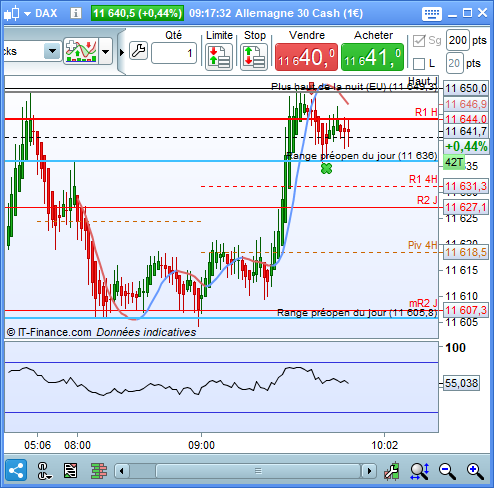Zoom out with the minus magnifier
The width and height of the screenshot is (494, 488).
(447, 471)
